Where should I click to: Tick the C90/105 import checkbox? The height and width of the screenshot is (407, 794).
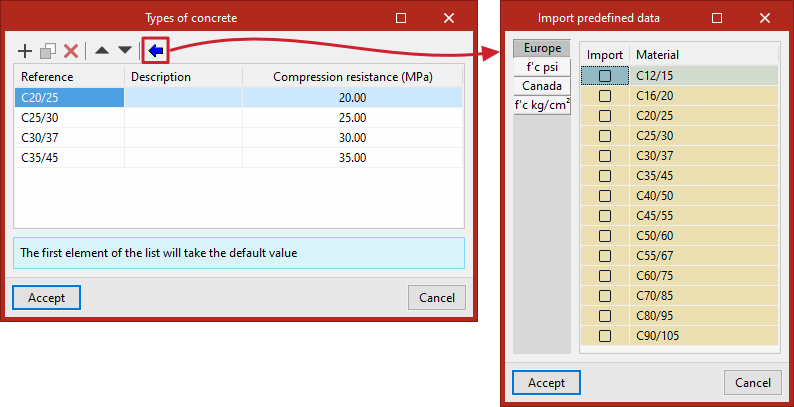[x=605, y=336]
